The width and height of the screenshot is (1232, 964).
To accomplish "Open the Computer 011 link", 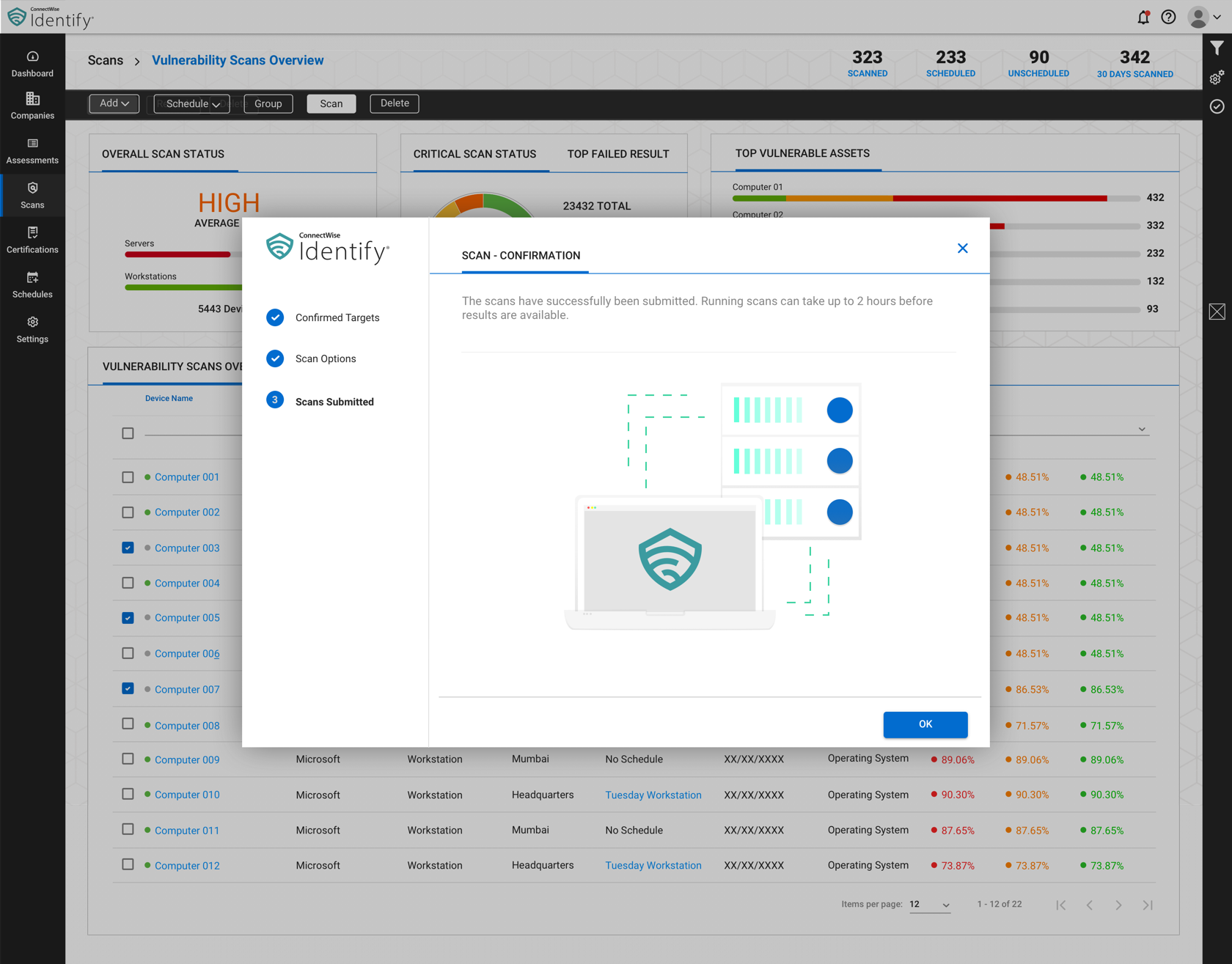I will [187, 830].
